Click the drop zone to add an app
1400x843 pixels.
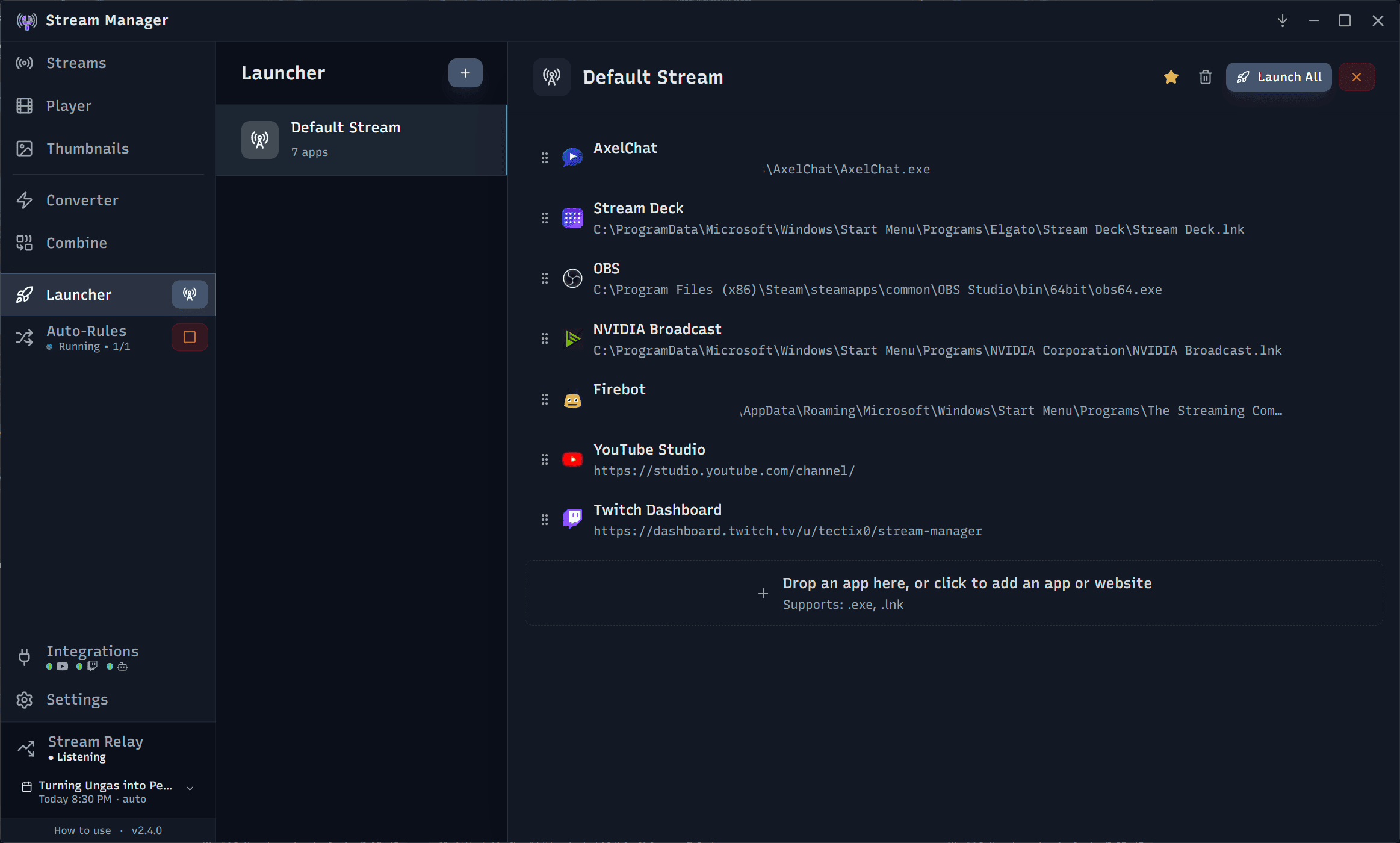click(954, 593)
